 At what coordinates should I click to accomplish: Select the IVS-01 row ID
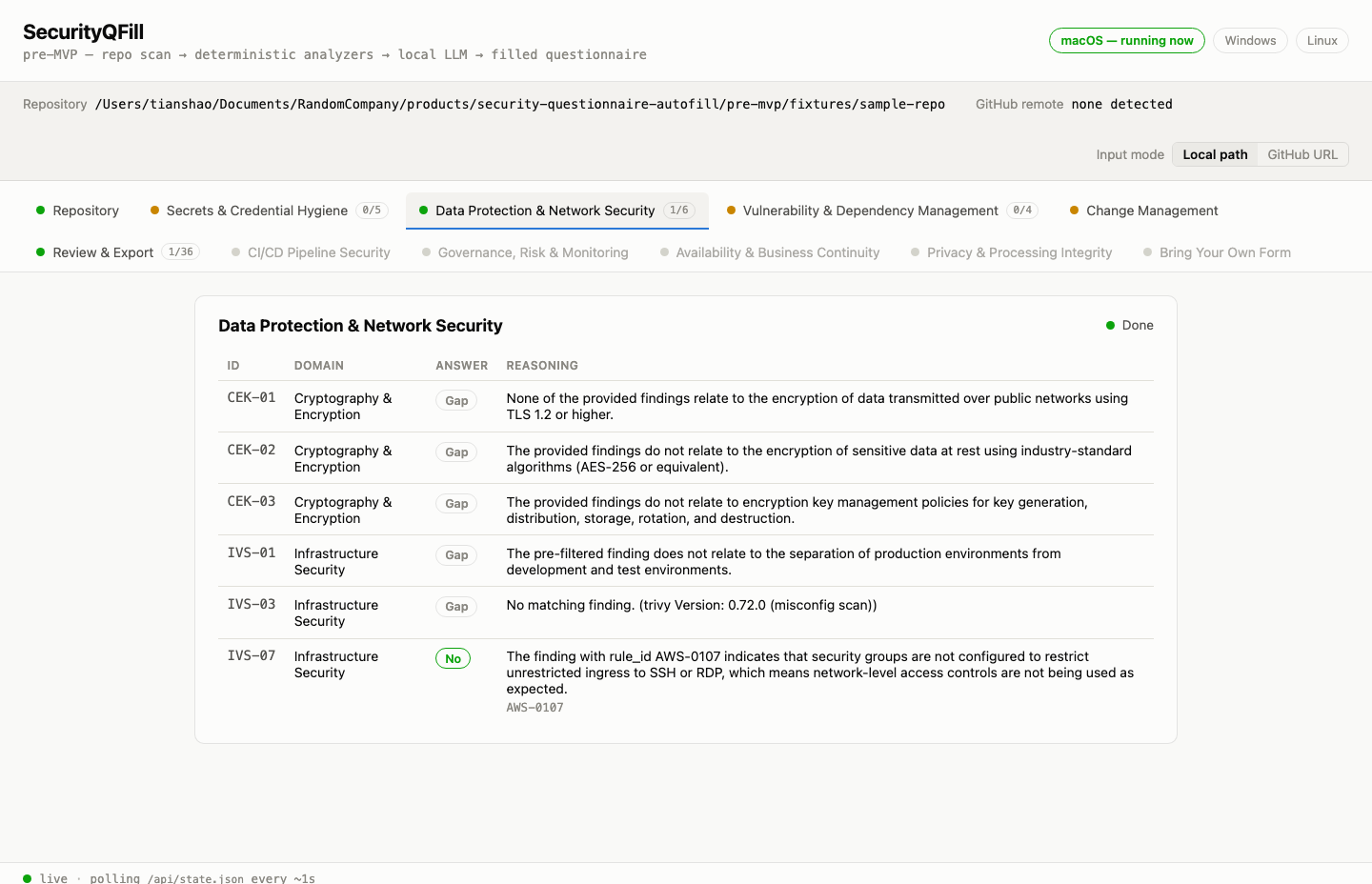click(252, 552)
